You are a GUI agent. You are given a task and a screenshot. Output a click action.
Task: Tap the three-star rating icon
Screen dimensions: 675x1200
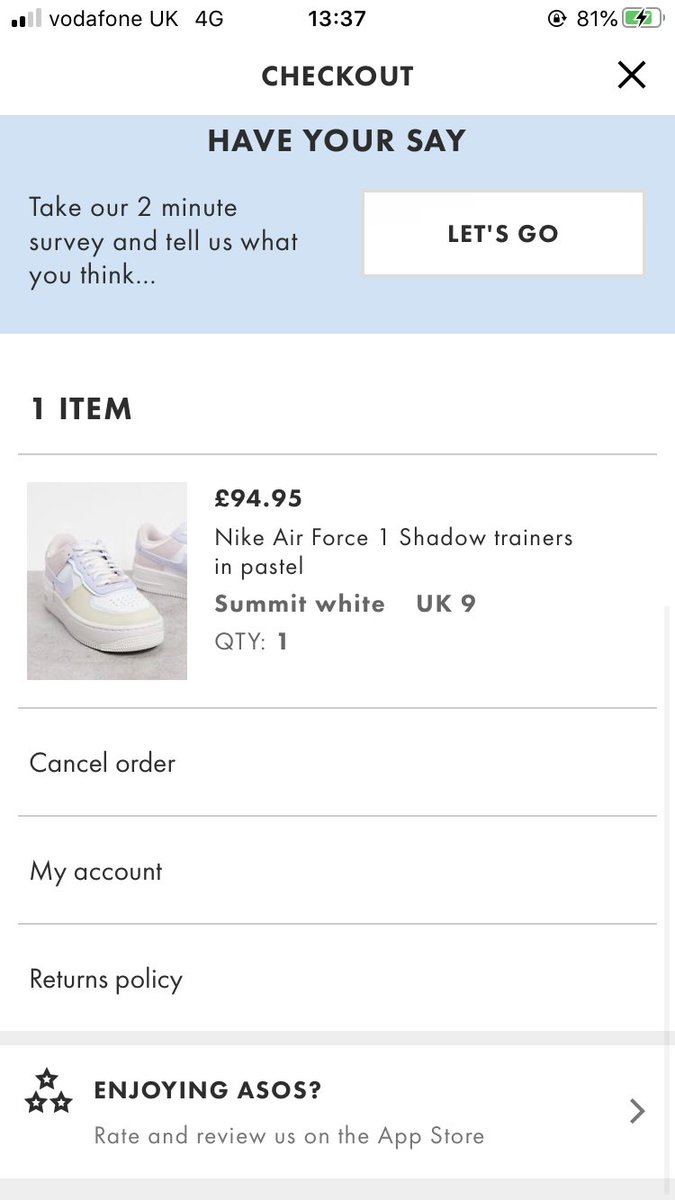pyautogui.click(x=48, y=1092)
